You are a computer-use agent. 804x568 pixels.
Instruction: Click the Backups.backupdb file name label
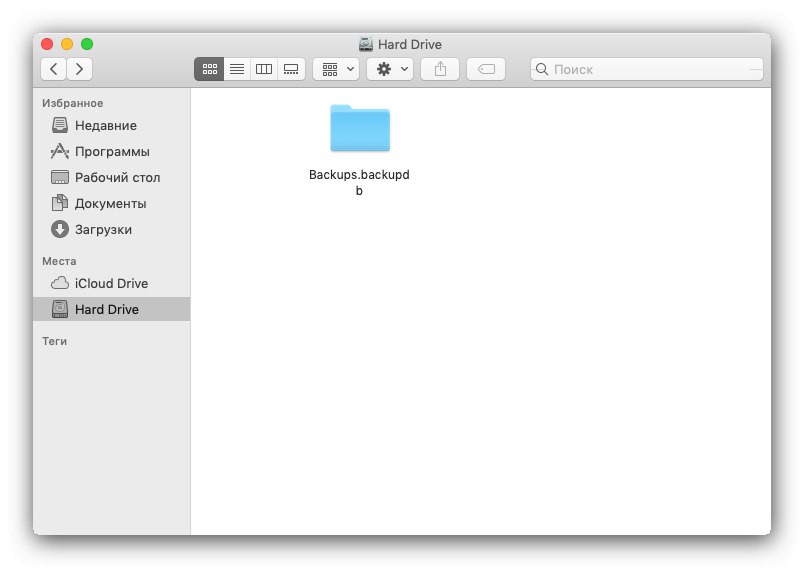click(x=359, y=182)
